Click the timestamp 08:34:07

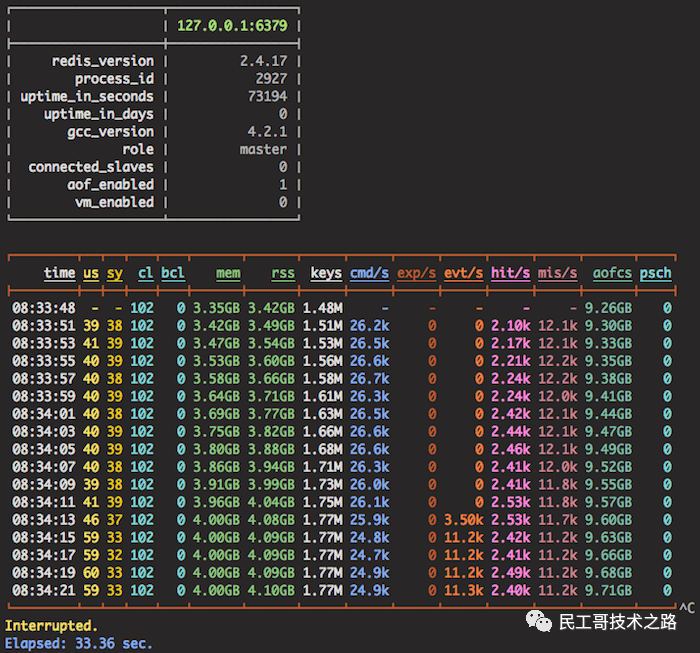click(44, 467)
